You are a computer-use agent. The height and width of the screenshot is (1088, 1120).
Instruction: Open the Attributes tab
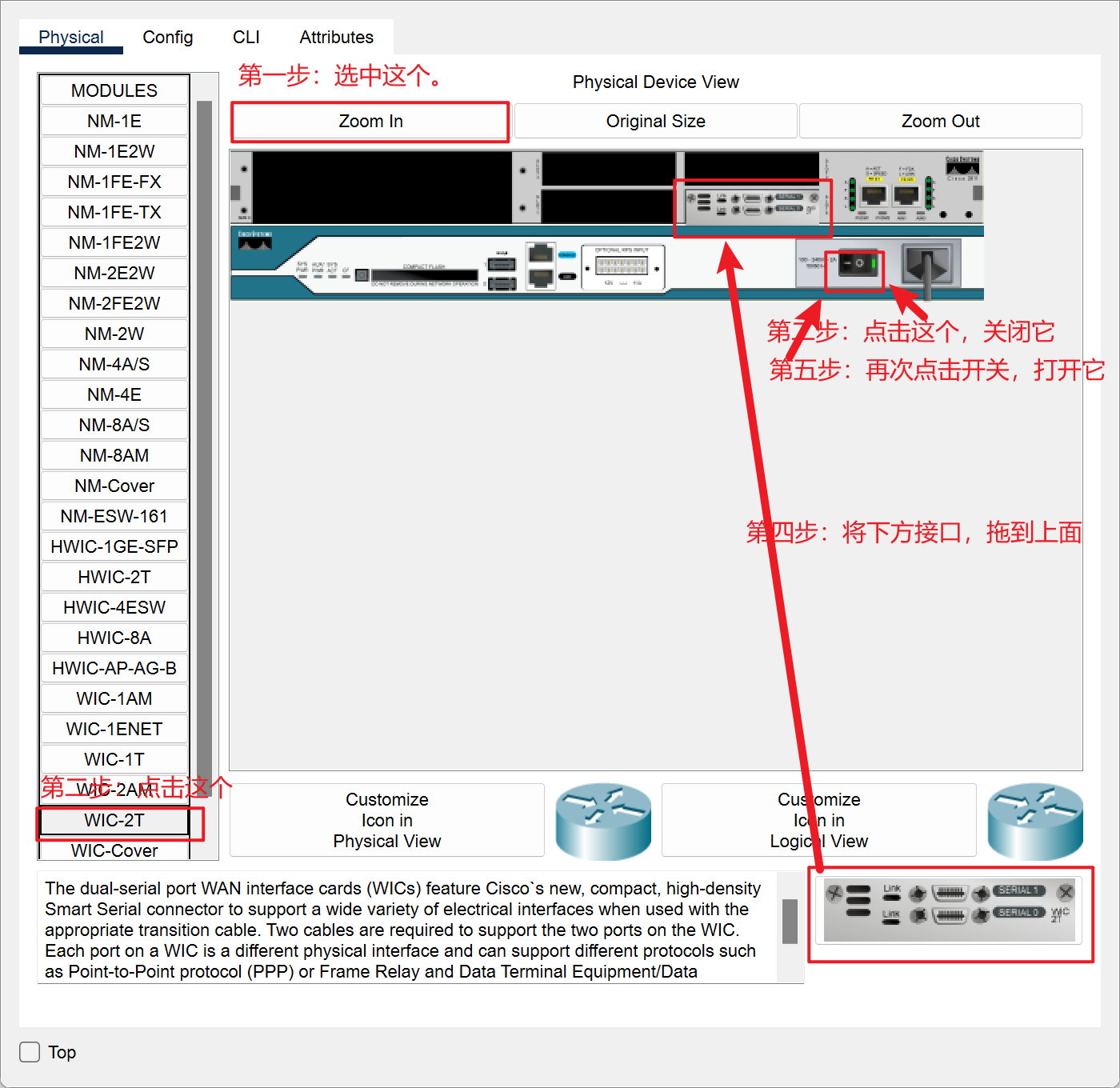337,37
